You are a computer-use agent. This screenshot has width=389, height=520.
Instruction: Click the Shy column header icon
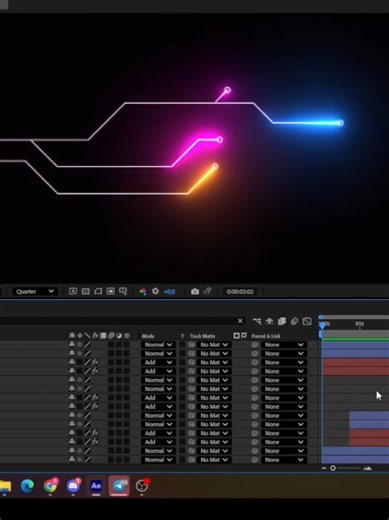(x=72, y=335)
